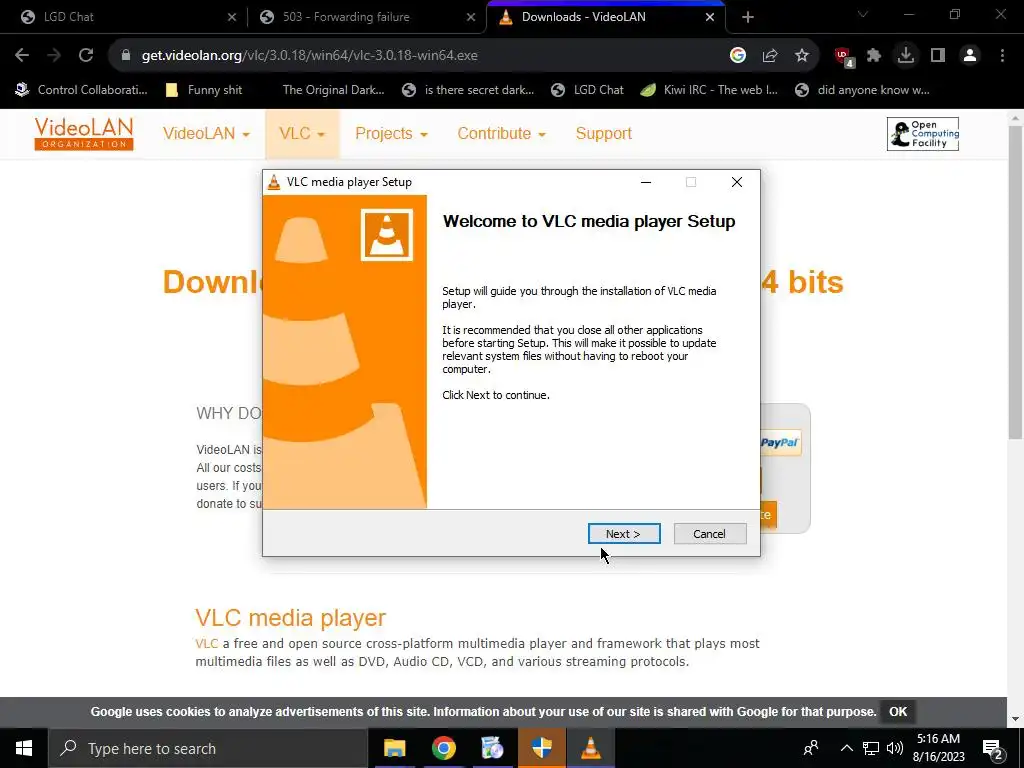Viewport: 1024px width, 768px height.
Task: Click Next in VLC Setup wizard
Action: [624, 534]
